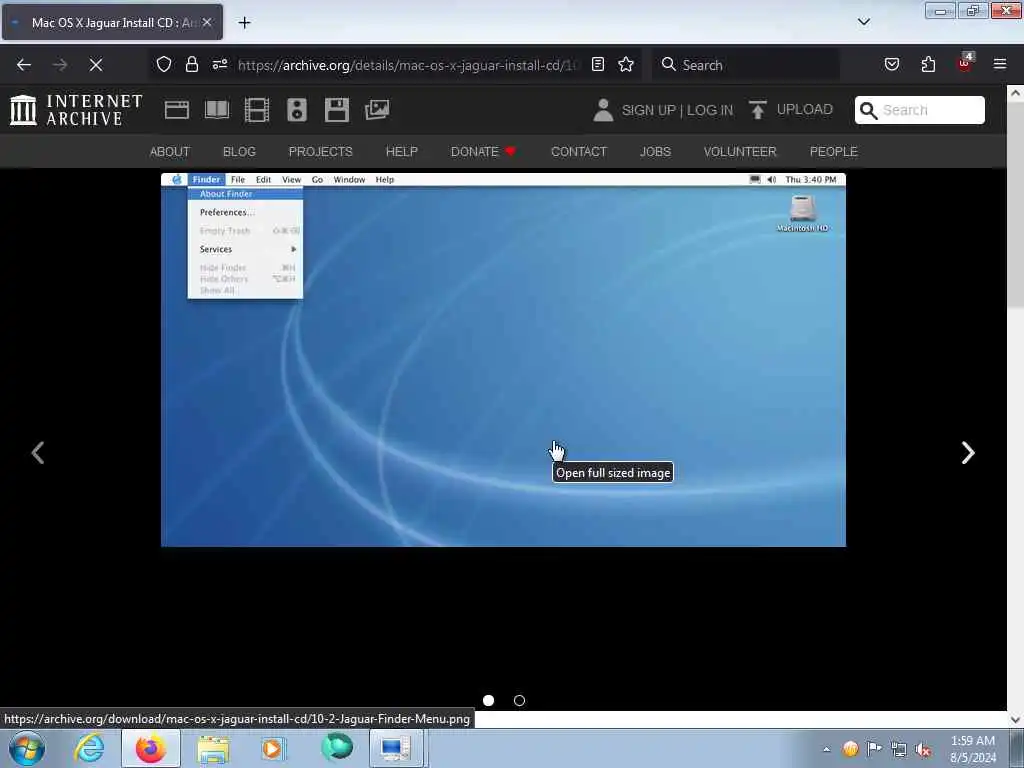The width and height of the screenshot is (1024, 768).
Task: Open the BLOG menu item
Action: point(239,152)
